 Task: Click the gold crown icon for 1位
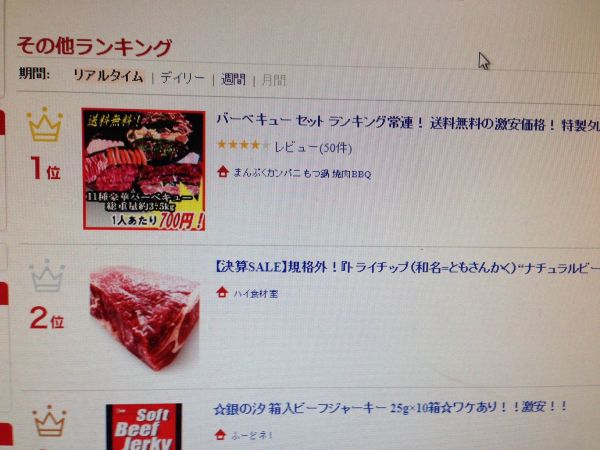coord(45,124)
